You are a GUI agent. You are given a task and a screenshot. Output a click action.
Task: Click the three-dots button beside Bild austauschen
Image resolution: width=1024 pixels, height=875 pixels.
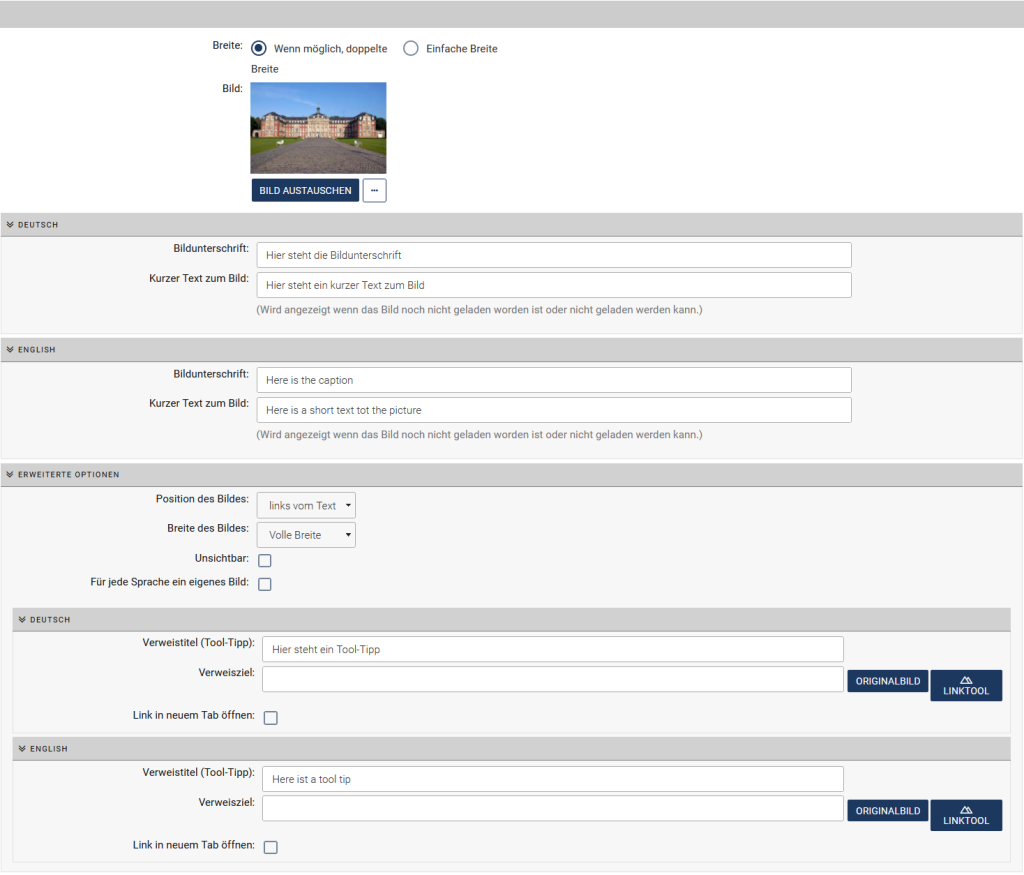(x=374, y=191)
